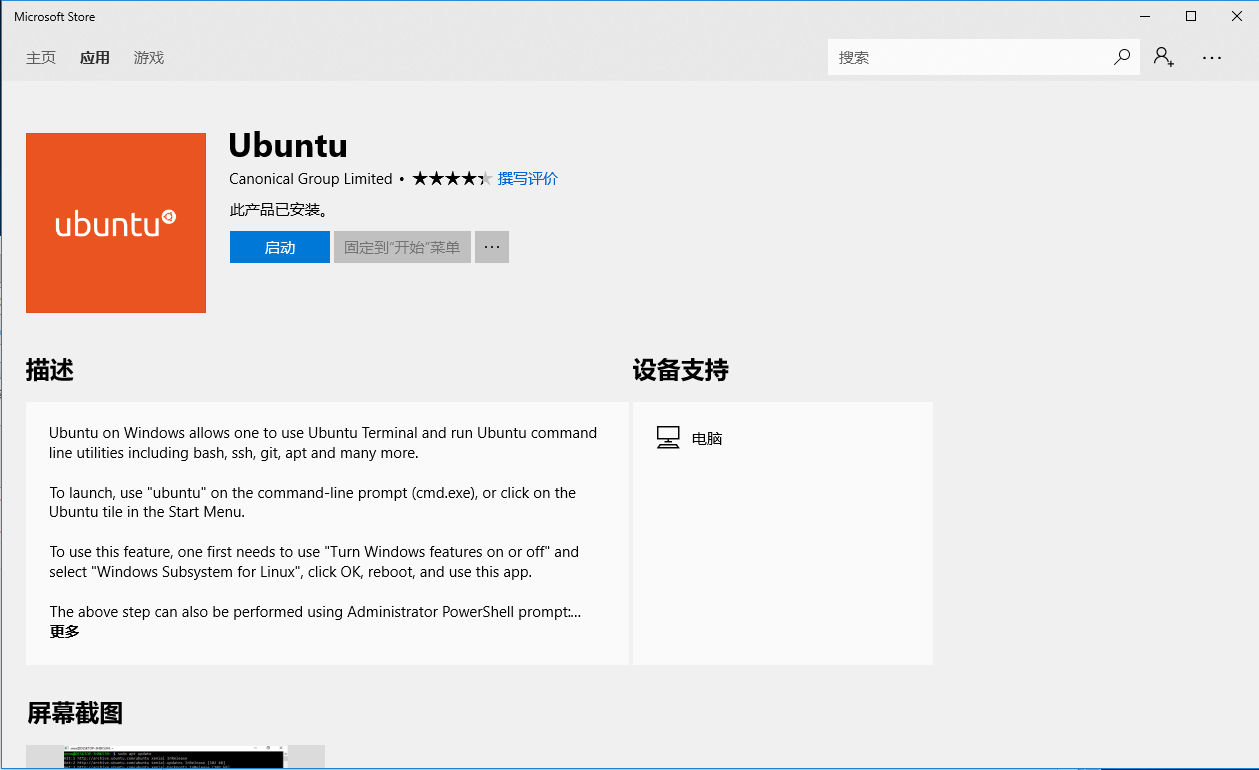Open the terminal screenshot thumbnail
Screen dimensions: 1259x770
click(x=176, y=757)
